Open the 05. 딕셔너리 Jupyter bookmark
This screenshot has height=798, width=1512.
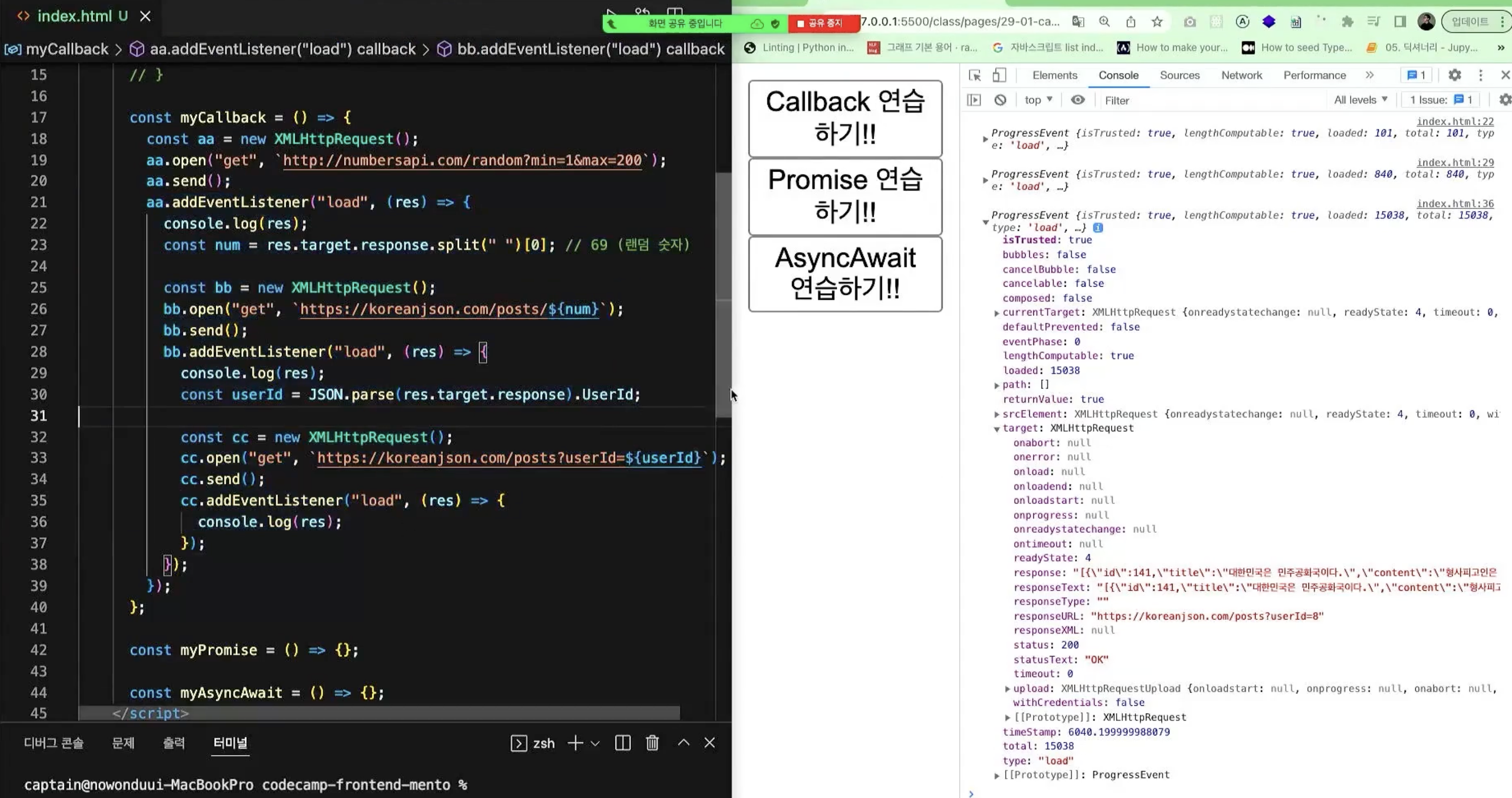click(x=1422, y=47)
